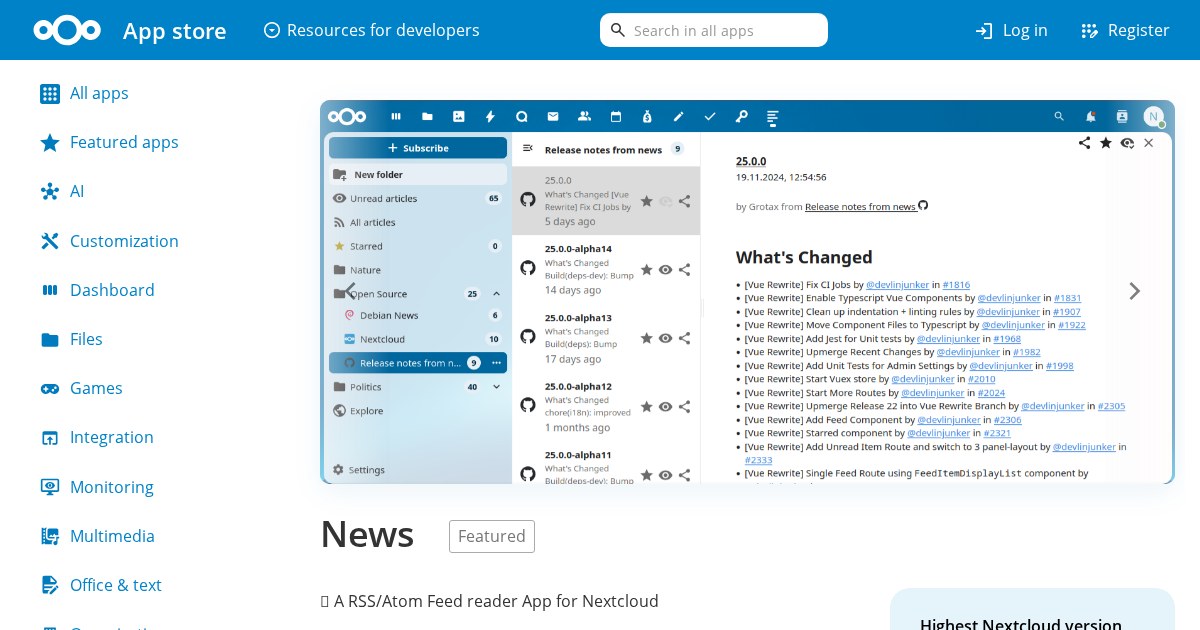Click the Games controller icon
This screenshot has height=630, width=1200.
coord(50,388)
